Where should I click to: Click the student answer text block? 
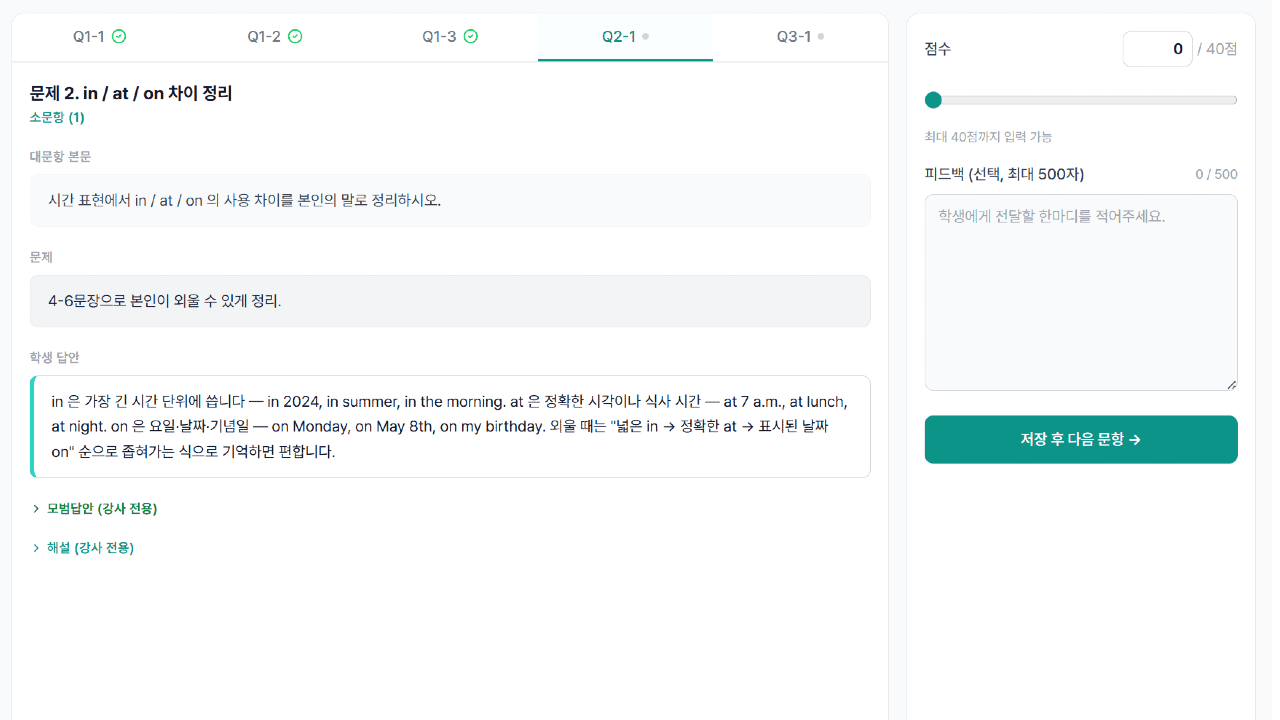coord(450,427)
